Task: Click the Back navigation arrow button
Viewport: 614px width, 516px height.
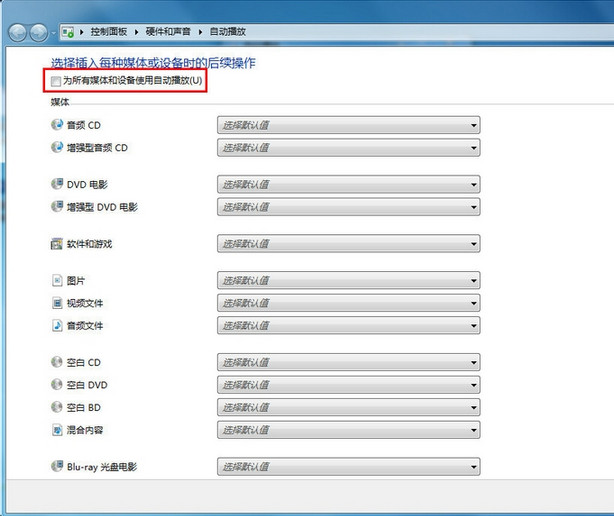Action: pos(17,32)
